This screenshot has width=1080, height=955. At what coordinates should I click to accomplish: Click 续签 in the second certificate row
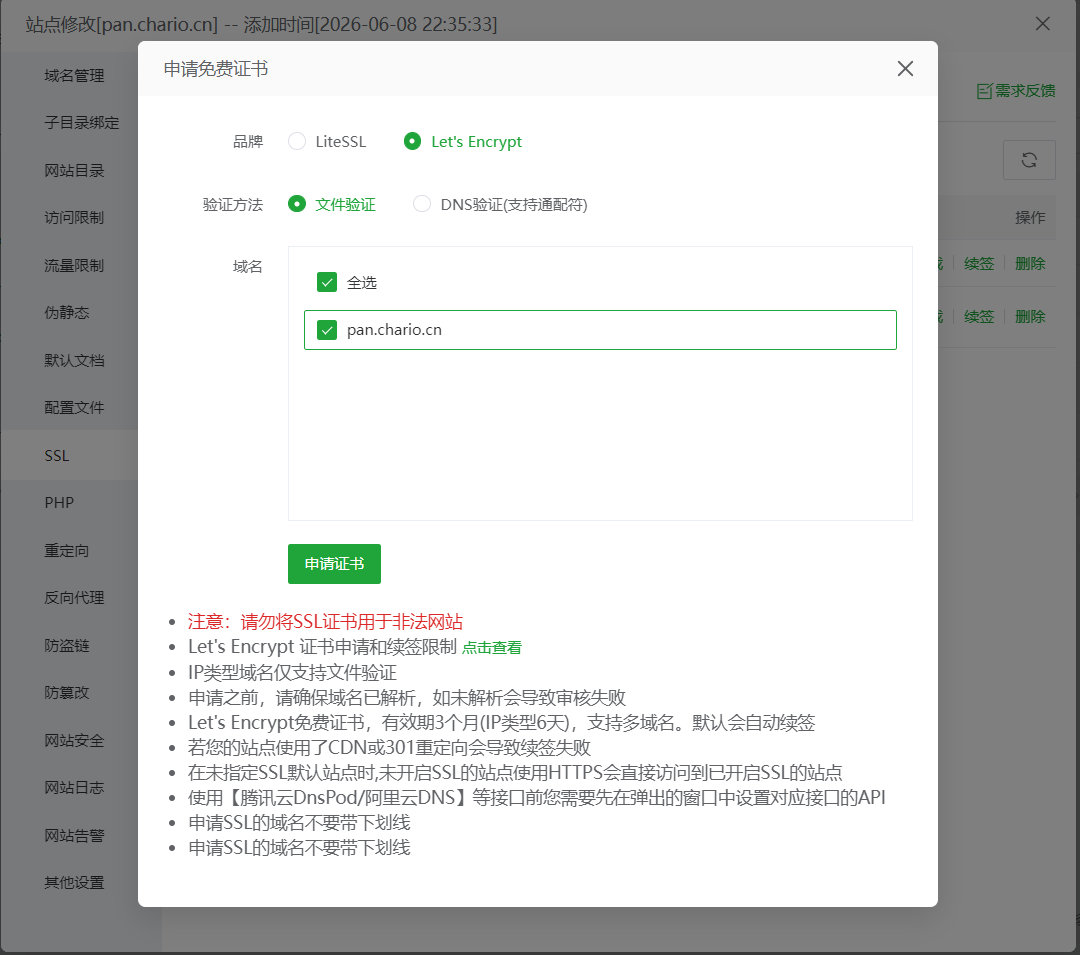coord(979,317)
